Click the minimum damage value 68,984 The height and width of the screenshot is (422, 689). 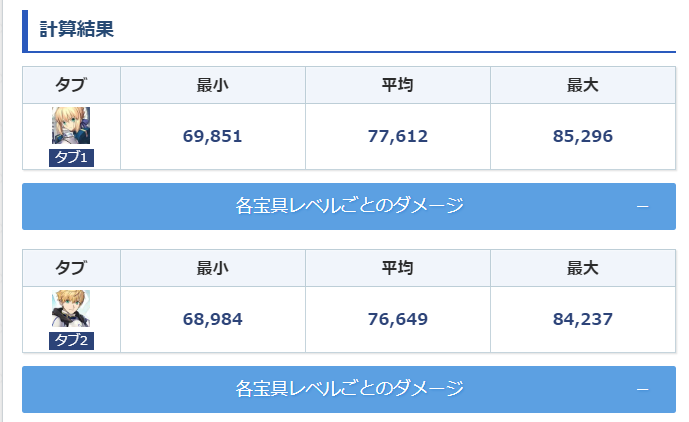[x=213, y=320]
